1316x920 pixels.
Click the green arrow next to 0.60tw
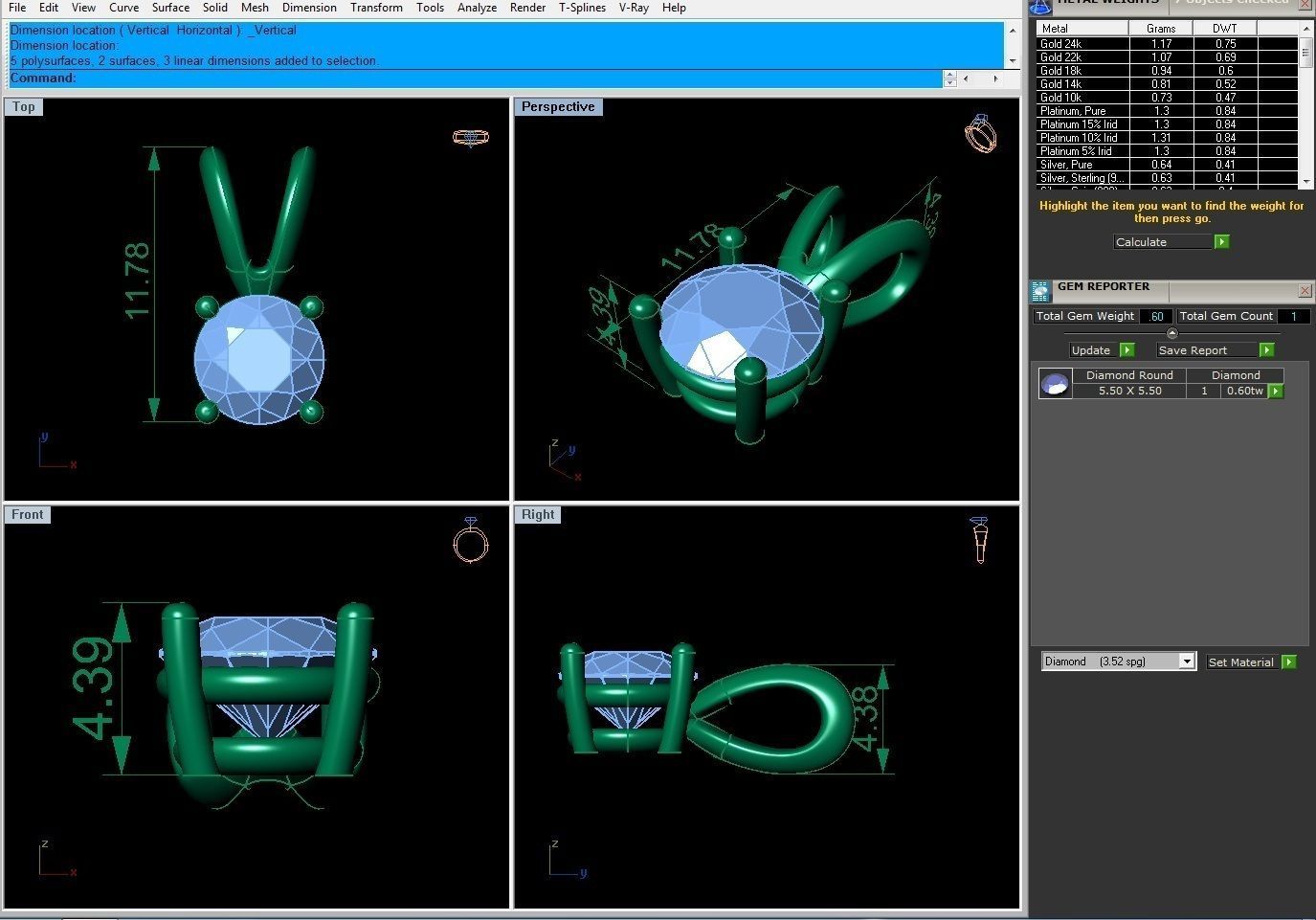[1275, 392]
